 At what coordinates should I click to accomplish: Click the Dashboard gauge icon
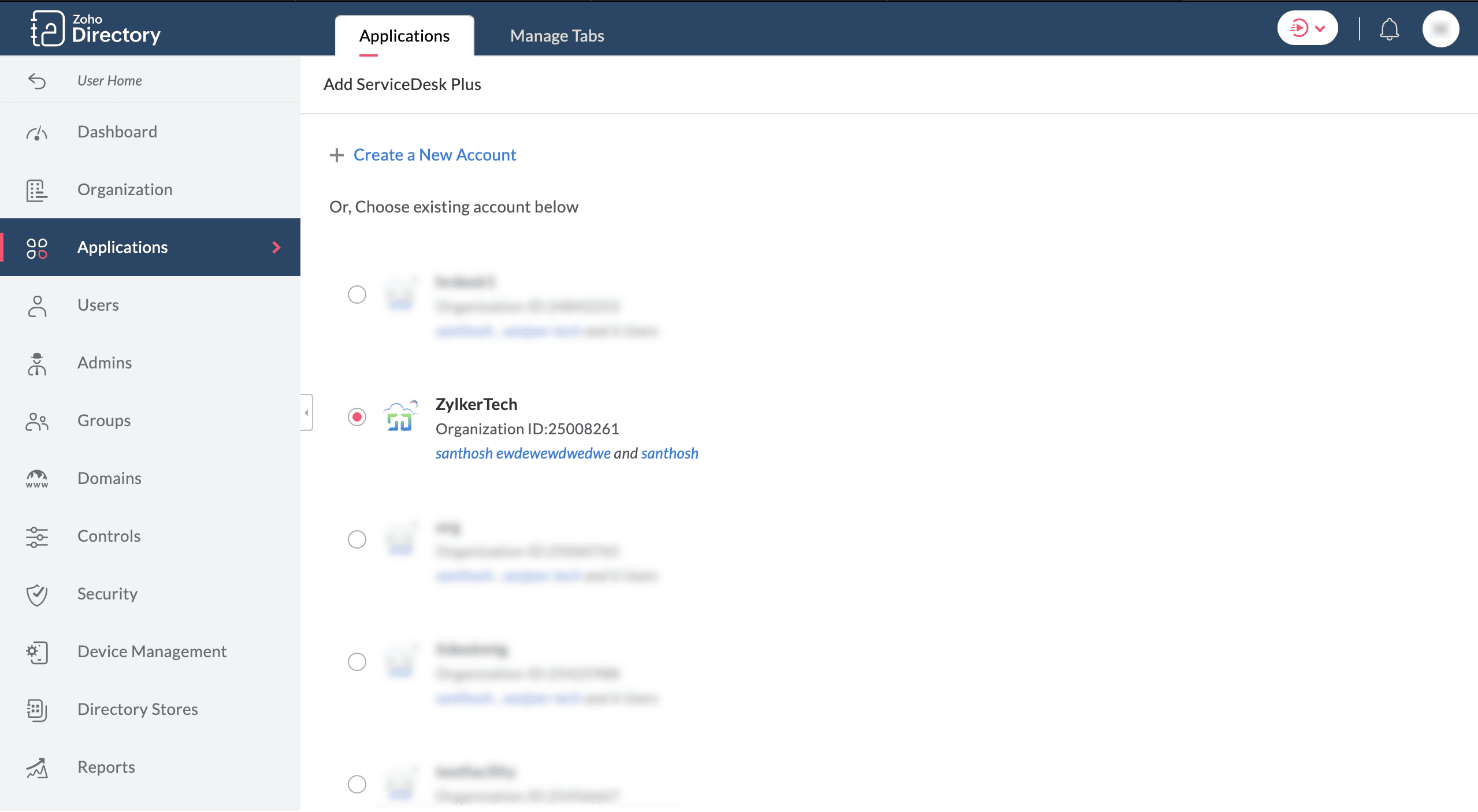point(37,133)
